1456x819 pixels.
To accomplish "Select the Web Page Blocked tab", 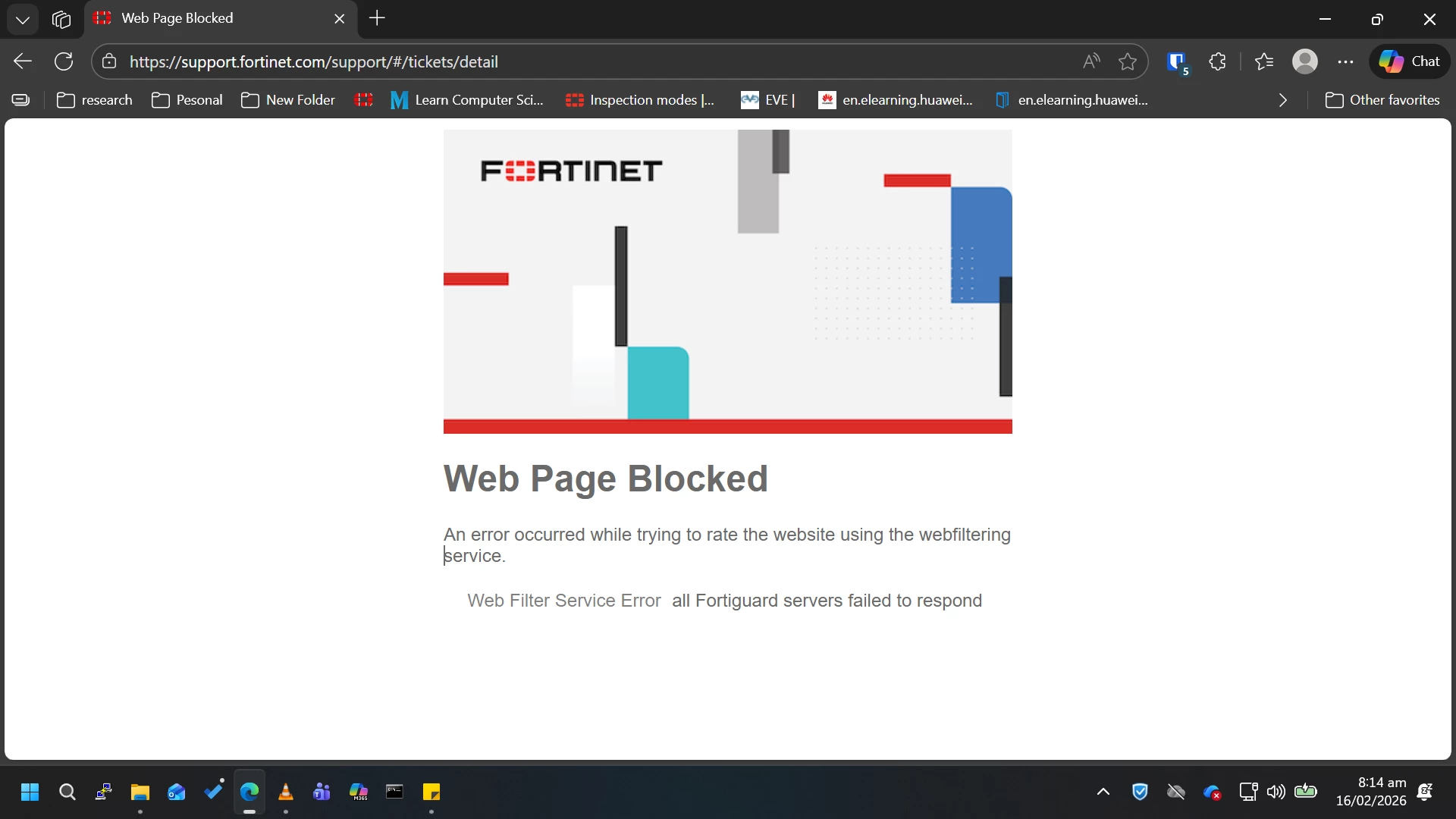I will [x=220, y=18].
